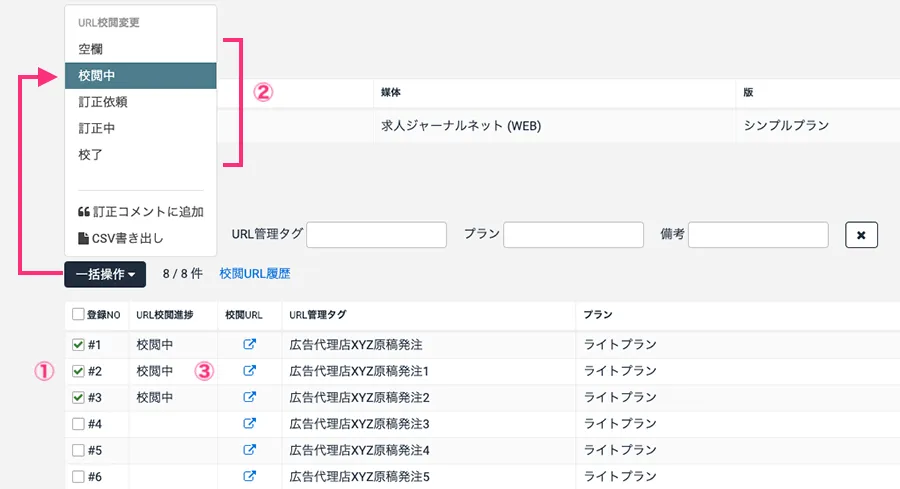900x489 pixels.
Task: Check the #5 row checkbox
Action: [x=78, y=450]
